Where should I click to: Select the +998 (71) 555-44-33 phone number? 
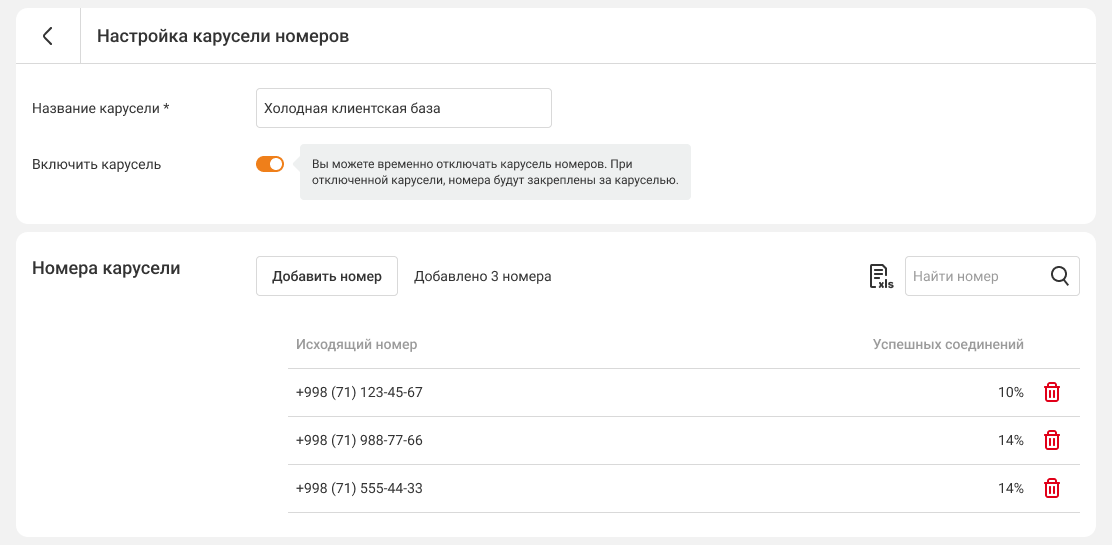(x=359, y=489)
